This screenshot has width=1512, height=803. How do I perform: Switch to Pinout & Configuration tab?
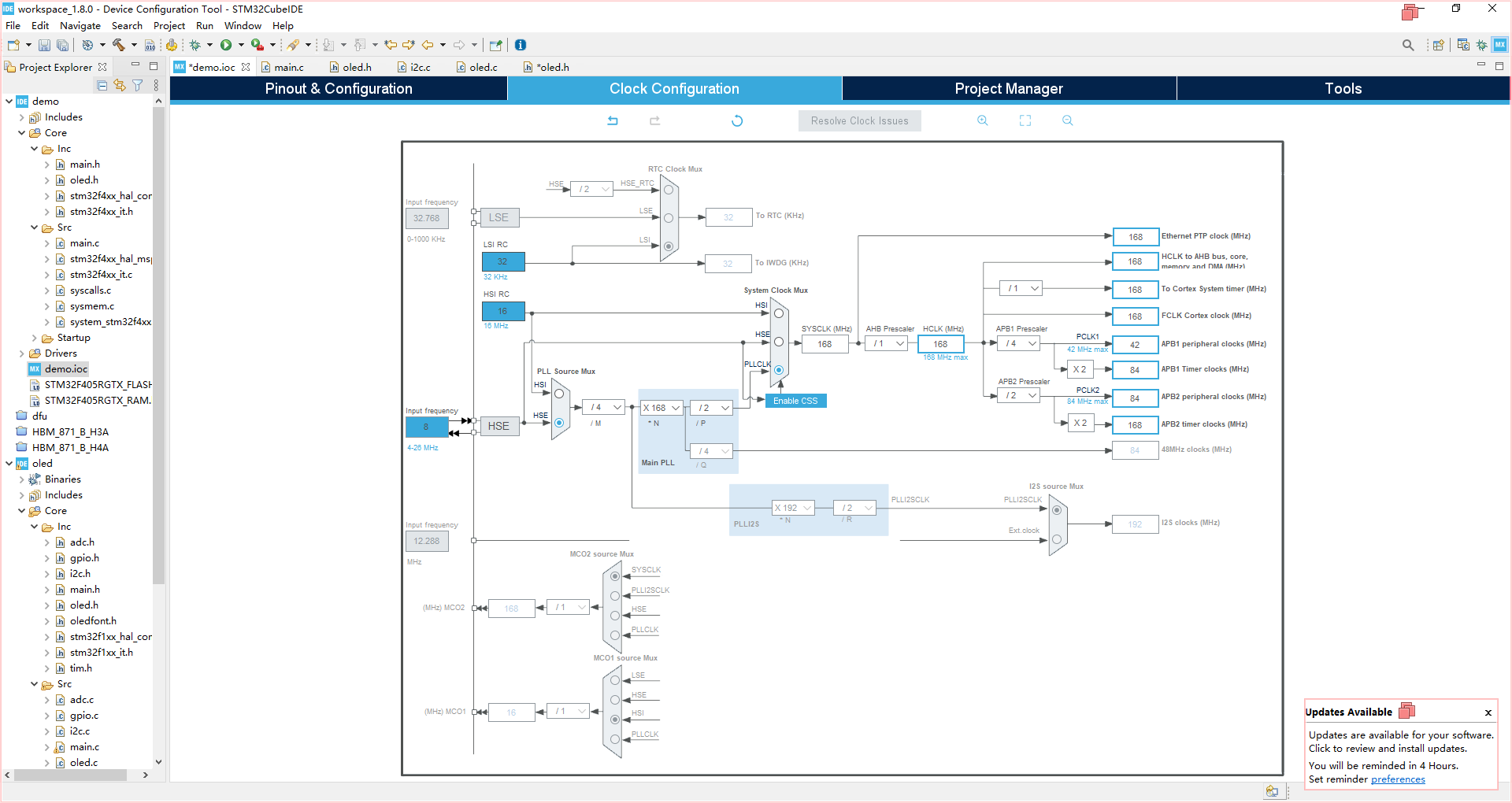(339, 89)
